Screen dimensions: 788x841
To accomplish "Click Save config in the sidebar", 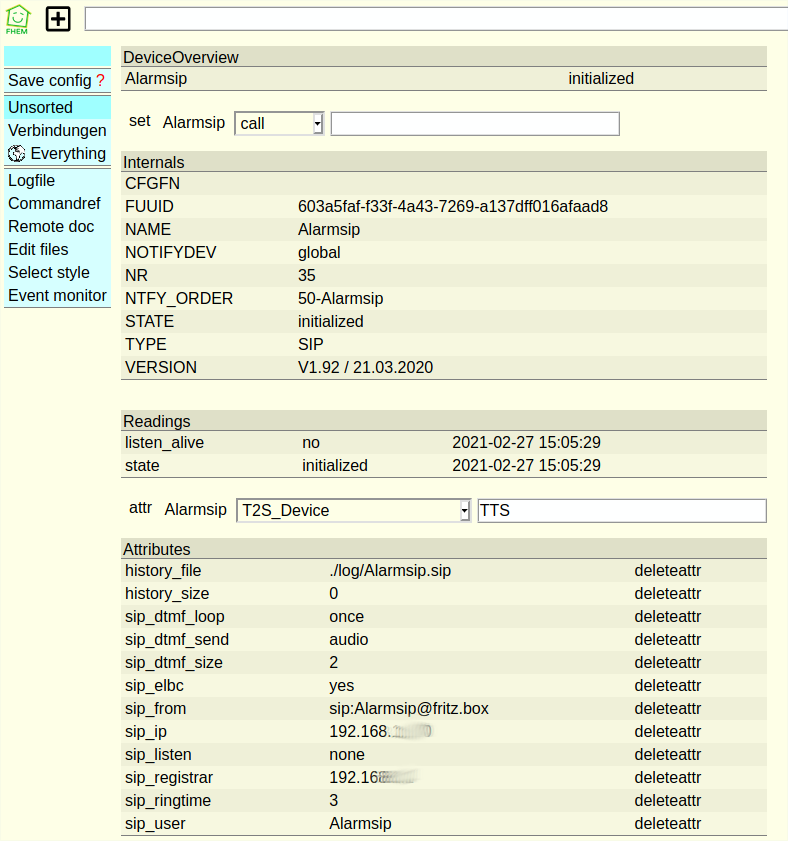I will [x=50, y=80].
